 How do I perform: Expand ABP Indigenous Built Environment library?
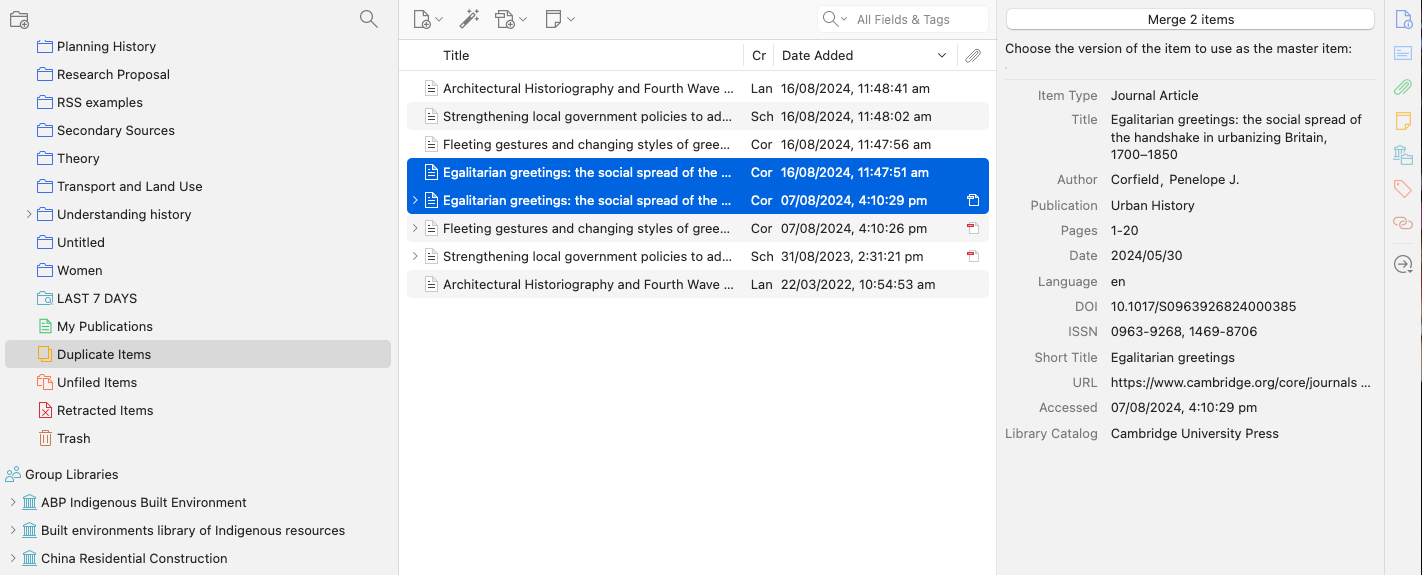coord(13,502)
